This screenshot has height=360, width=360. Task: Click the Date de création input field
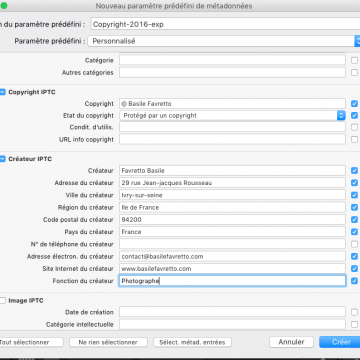[232, 312]
